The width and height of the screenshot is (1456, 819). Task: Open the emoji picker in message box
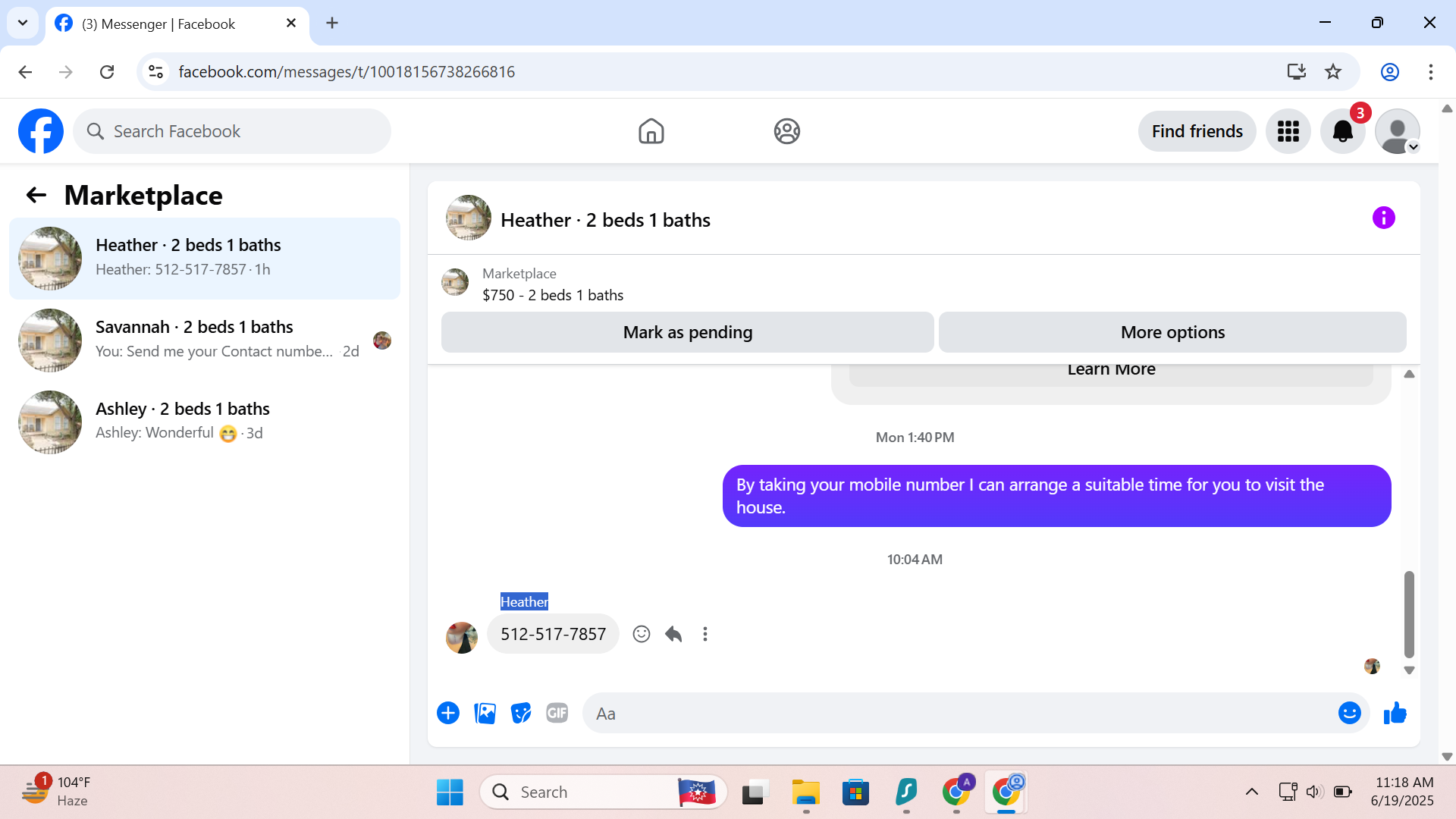pyautogui.click(x=1350, y=714)
